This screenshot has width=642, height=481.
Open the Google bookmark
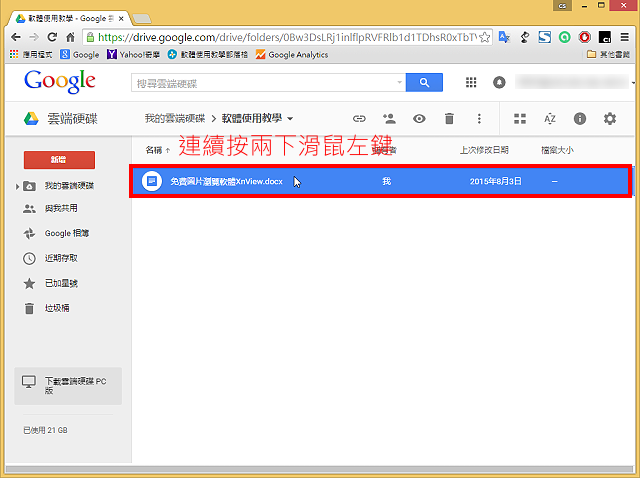[x=80, y=55]
